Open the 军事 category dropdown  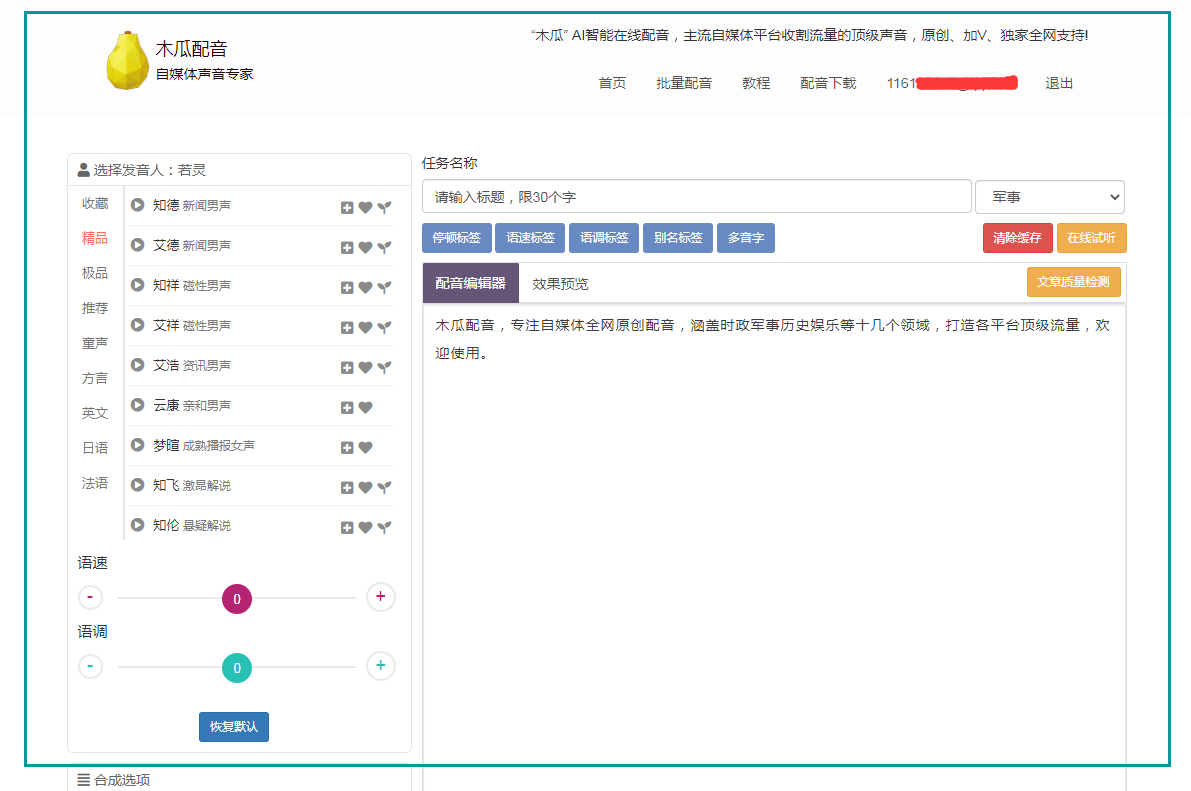pos(1049,197)
